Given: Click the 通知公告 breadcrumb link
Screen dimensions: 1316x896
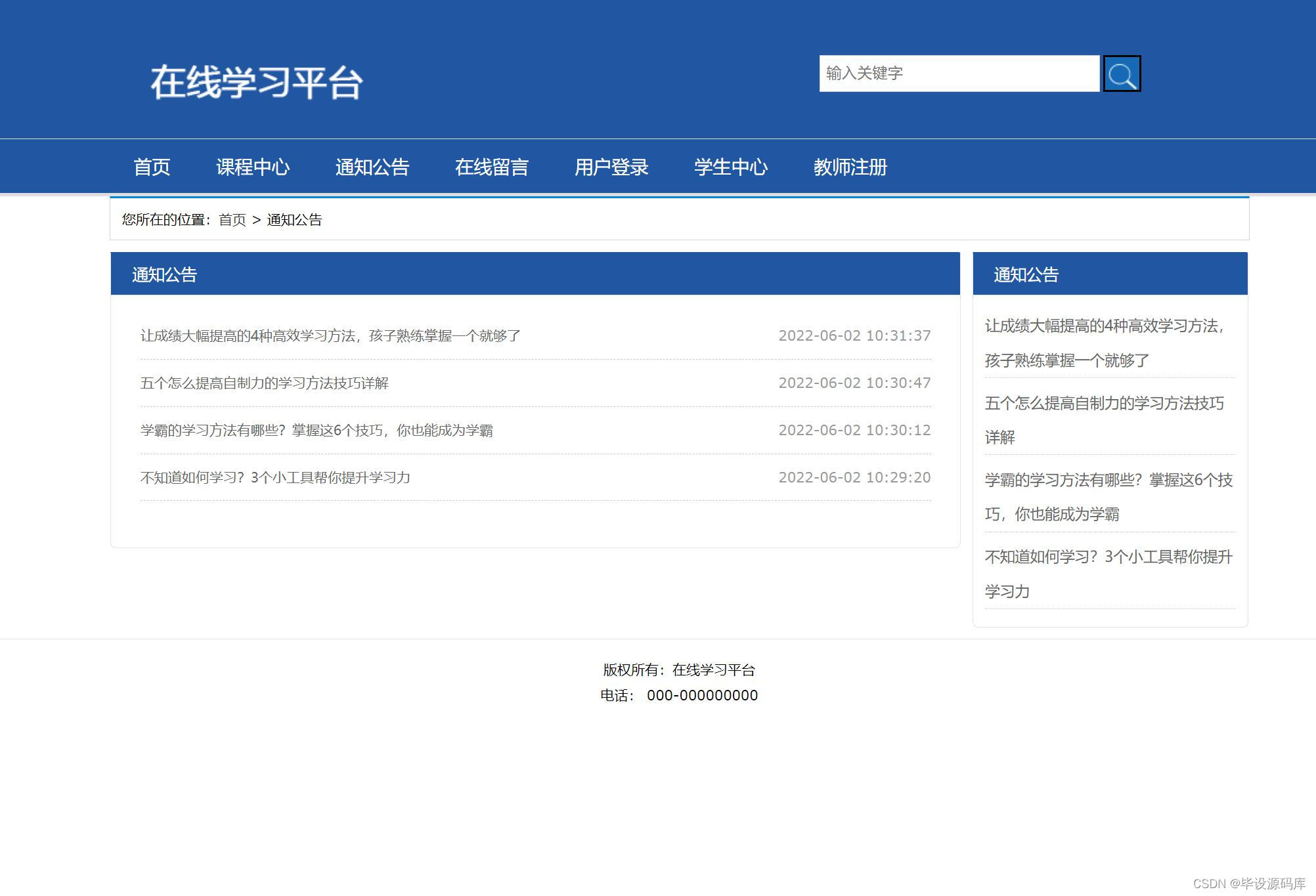Looking at the screenshot, I should tap(294, 220).
